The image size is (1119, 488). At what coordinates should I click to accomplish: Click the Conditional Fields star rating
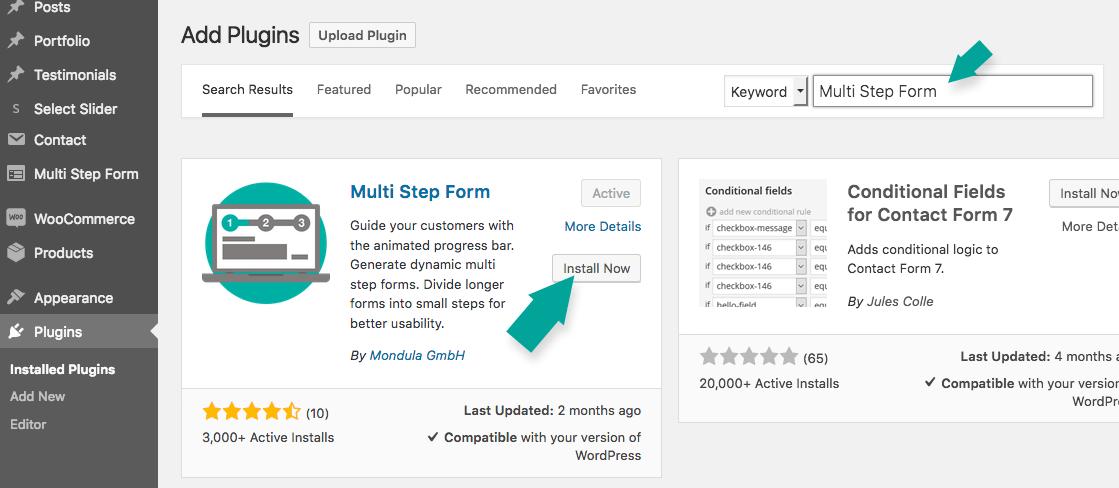coord(749,357)
